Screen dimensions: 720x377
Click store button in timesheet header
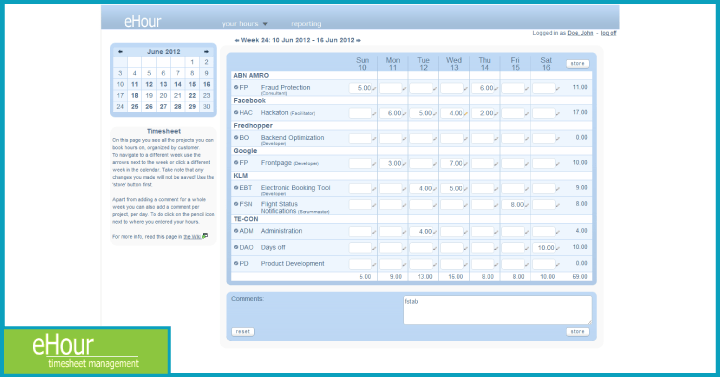[x=577, y=64]
